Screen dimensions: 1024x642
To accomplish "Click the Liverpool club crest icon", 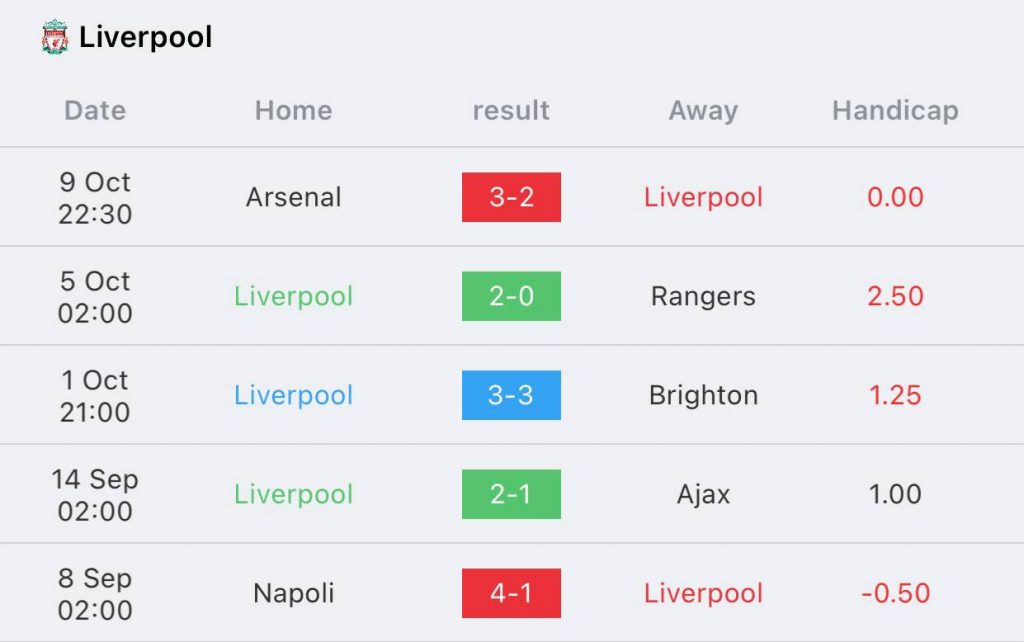I will pyautogui.click(x=55, y=37).
